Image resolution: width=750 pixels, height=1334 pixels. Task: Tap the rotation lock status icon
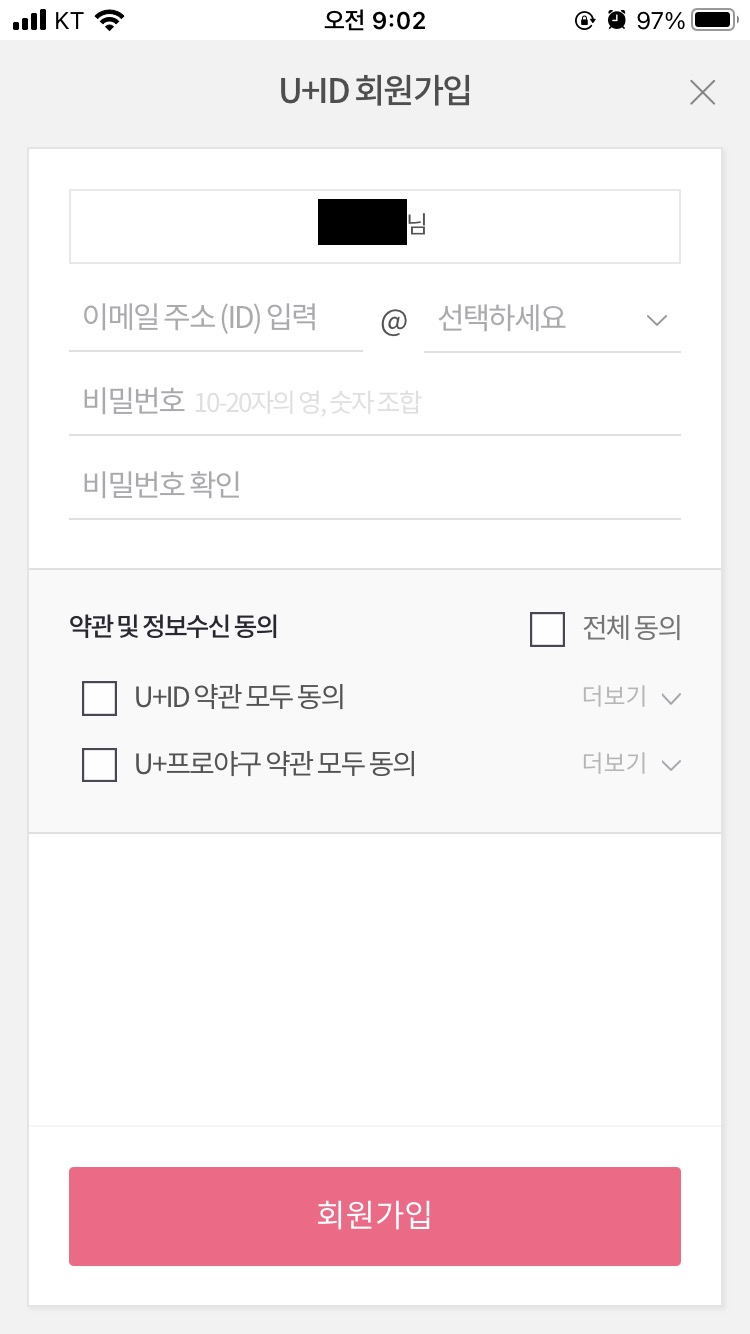(585, 20)
